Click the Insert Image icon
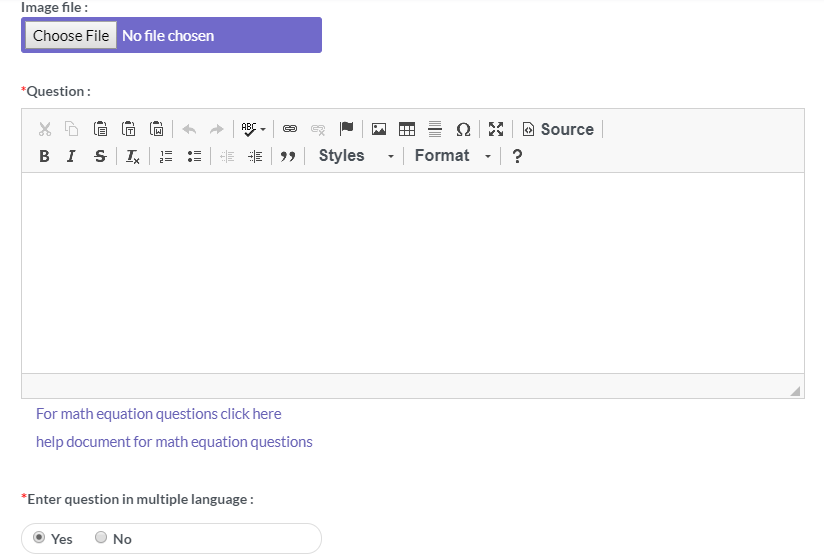The width and height of the screenshot is (824, 555). point(379,129)
